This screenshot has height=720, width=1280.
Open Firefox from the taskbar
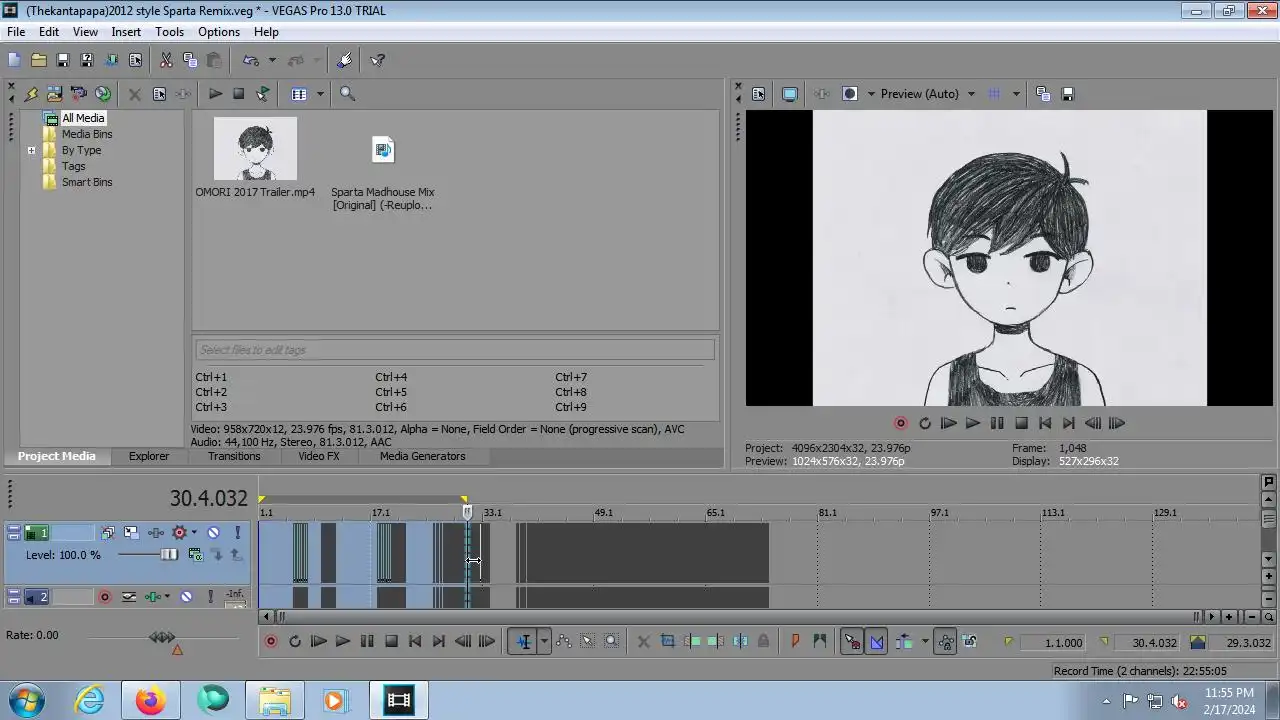pos(151,700)
